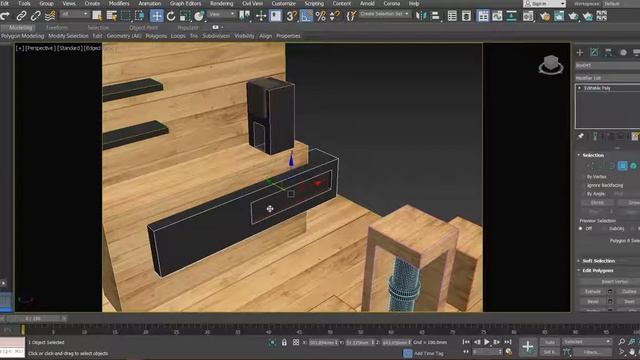Open the Loops ribbon panel
Screen dimensions: 640x360
click(178, 36)
